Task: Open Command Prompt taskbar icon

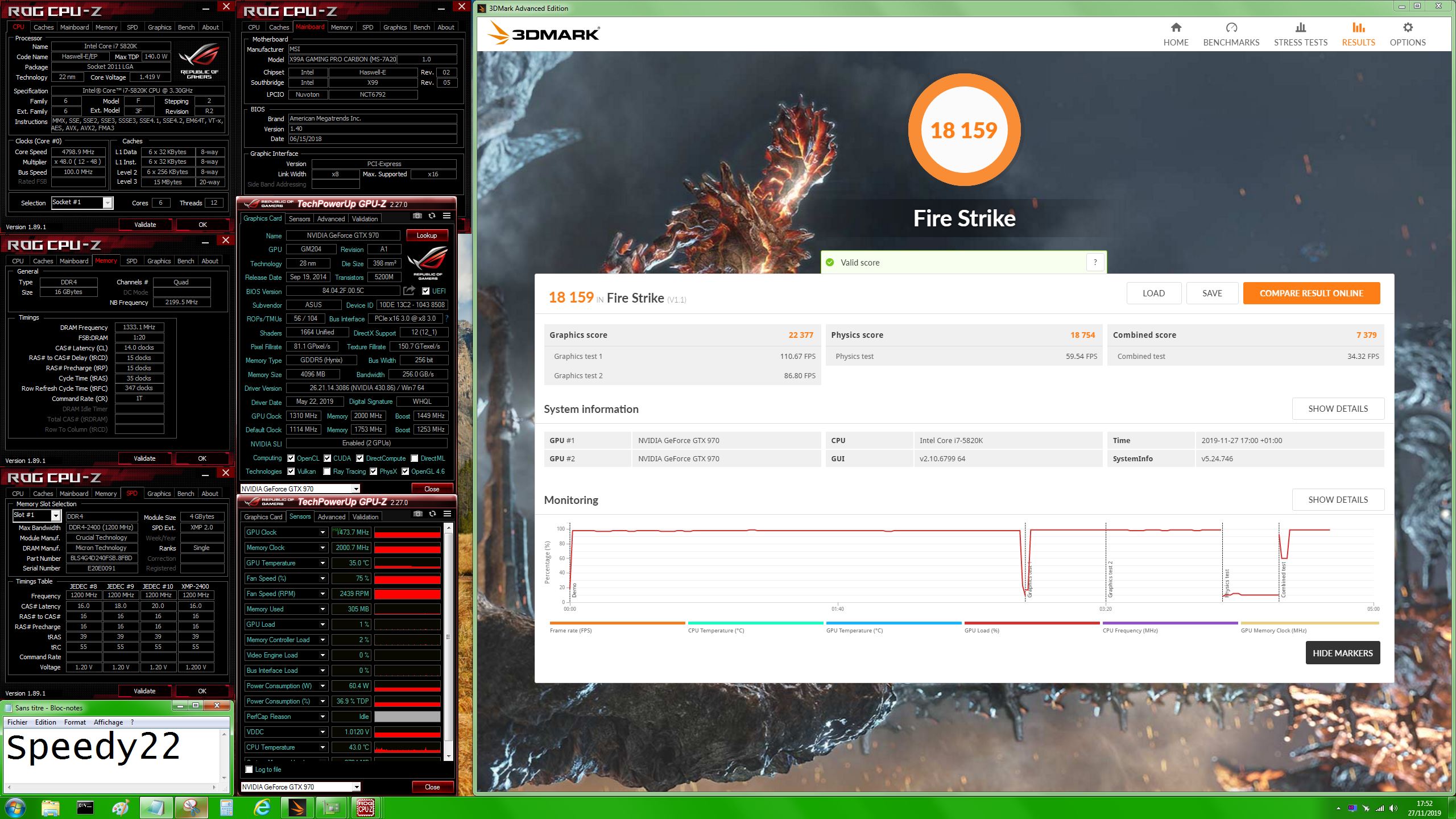Action: tap(85, 808)
